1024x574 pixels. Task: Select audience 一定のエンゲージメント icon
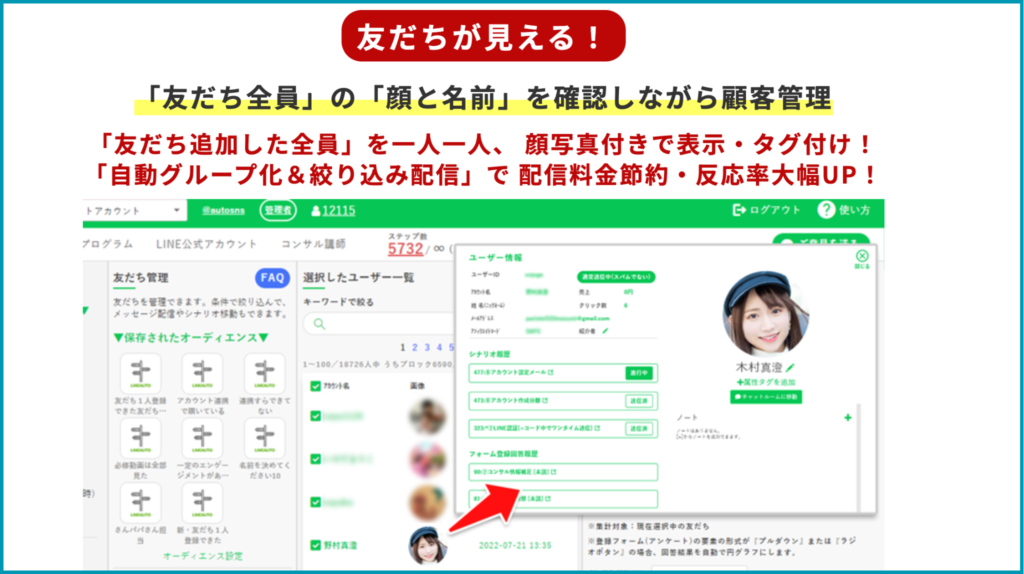click(202, 438)
